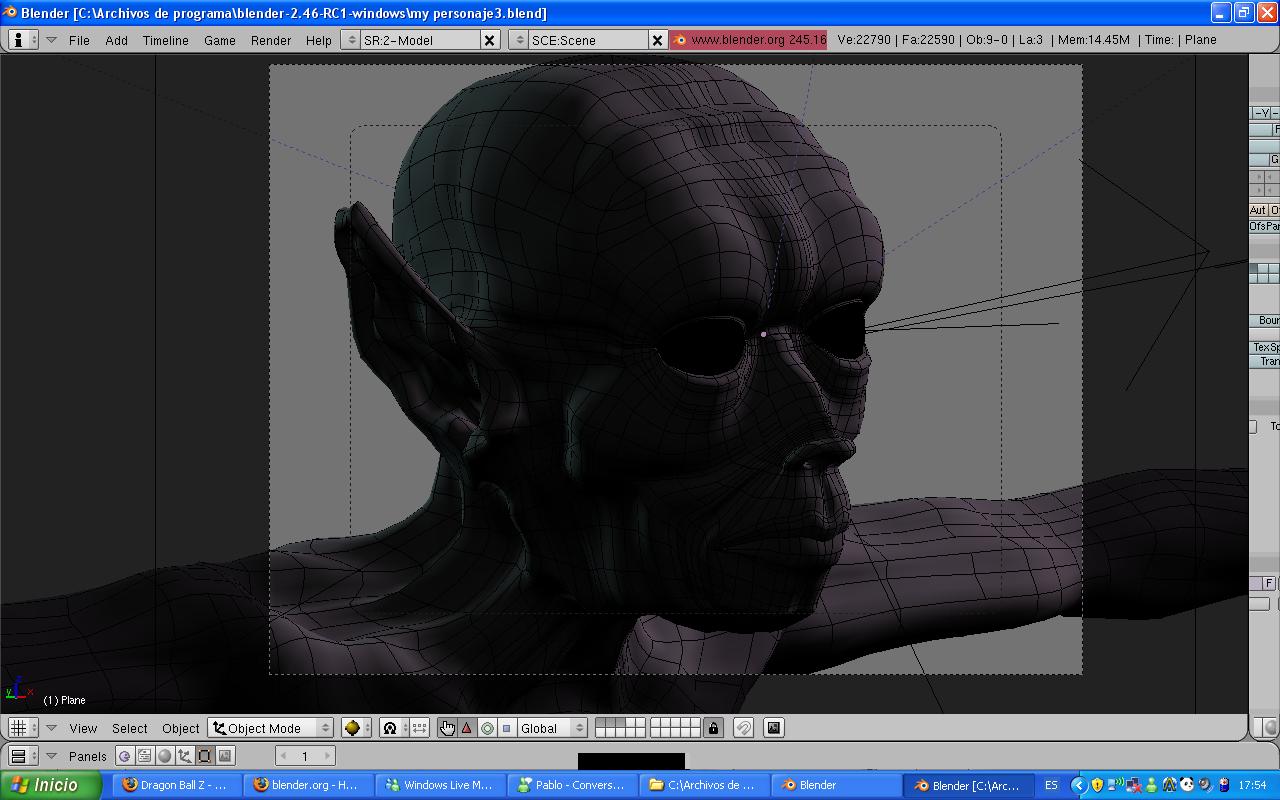The width and height of the screenshot is (1280, 800).
Task: Toggle the 3D transform manipulator hand icon
Action: (x=447, y=728)
